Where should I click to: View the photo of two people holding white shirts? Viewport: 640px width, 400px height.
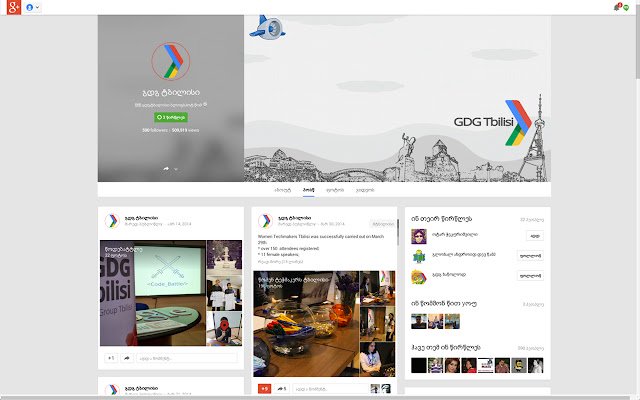224,293
